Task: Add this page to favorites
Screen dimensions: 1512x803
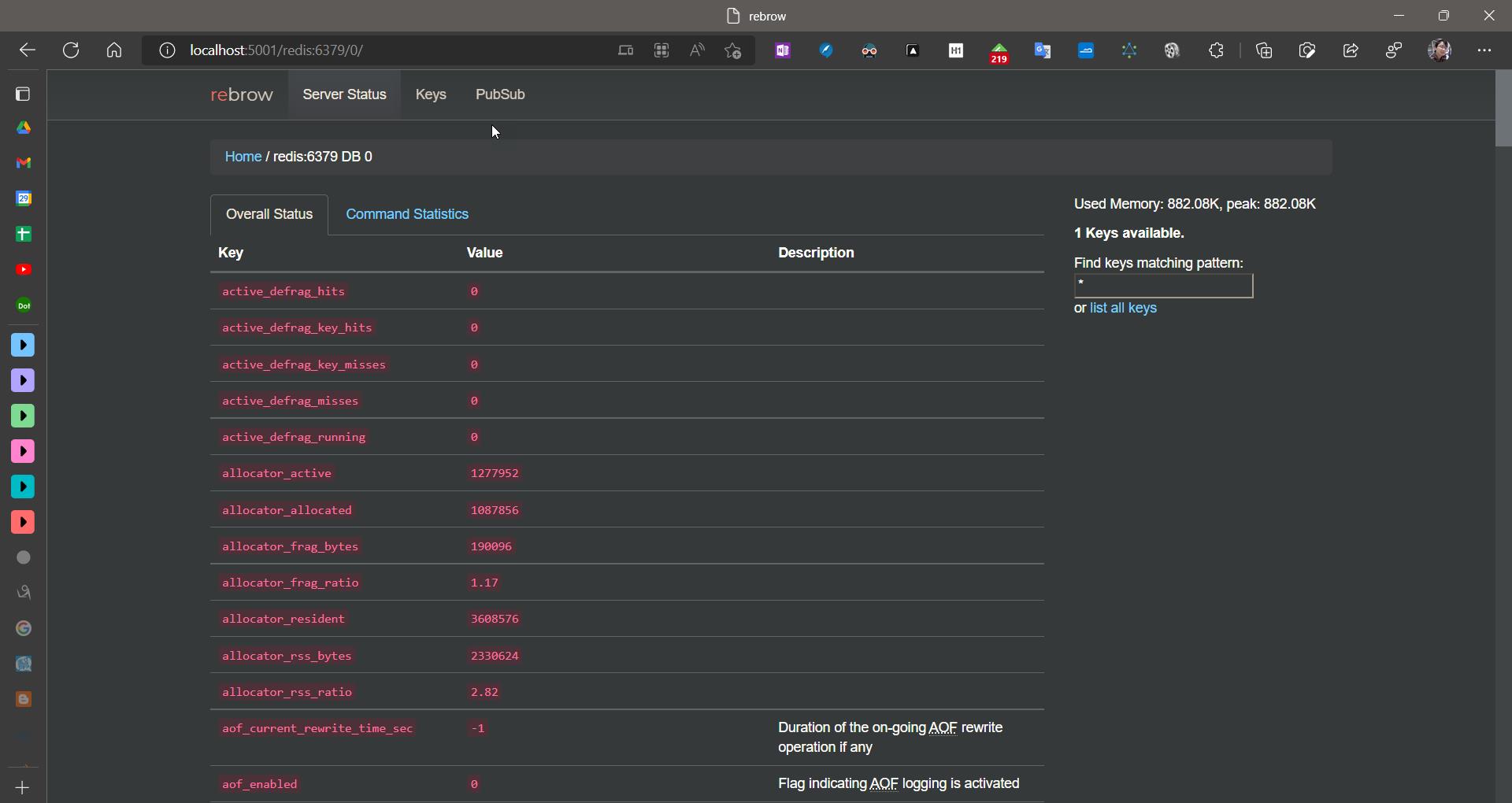Action: click(733, 51)
